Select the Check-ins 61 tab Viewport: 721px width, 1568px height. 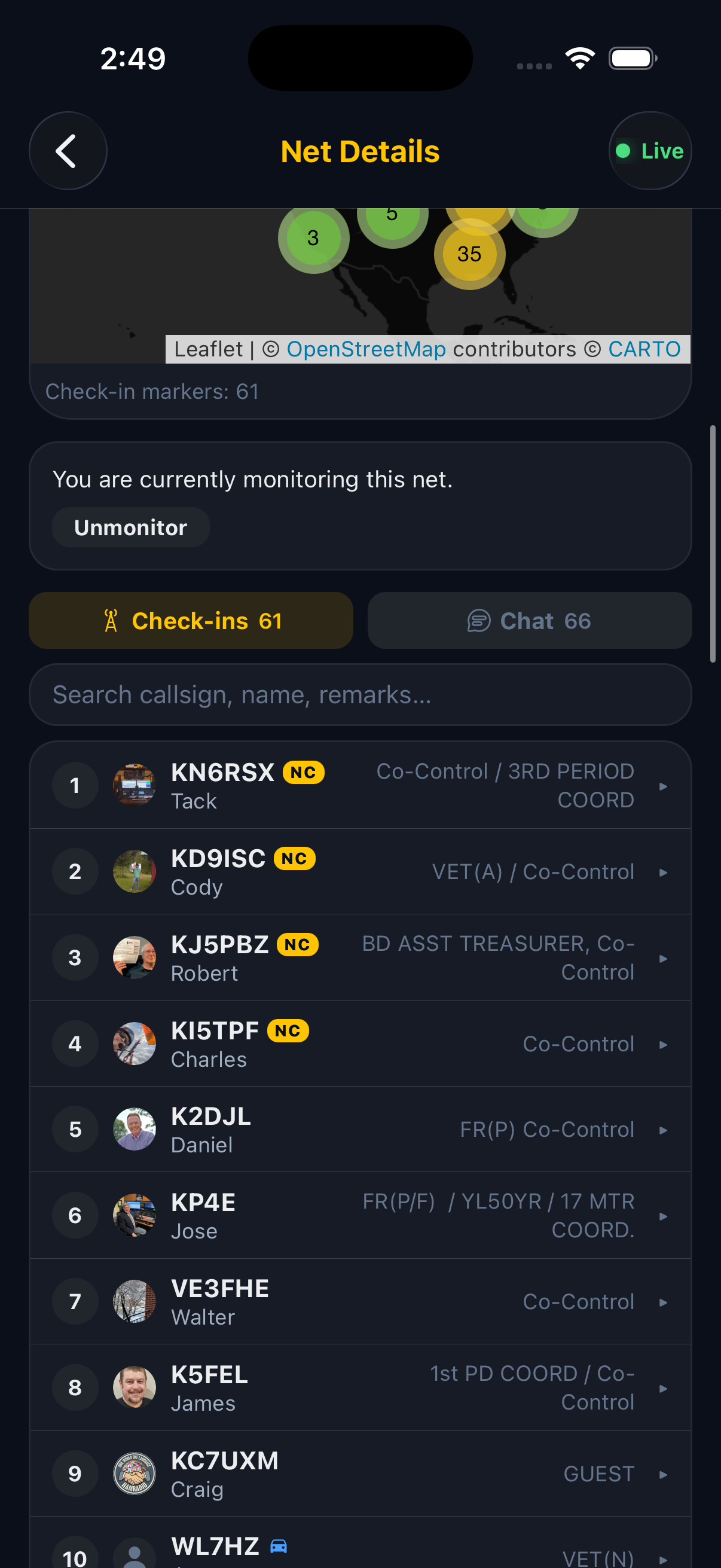tap(191, 620)
